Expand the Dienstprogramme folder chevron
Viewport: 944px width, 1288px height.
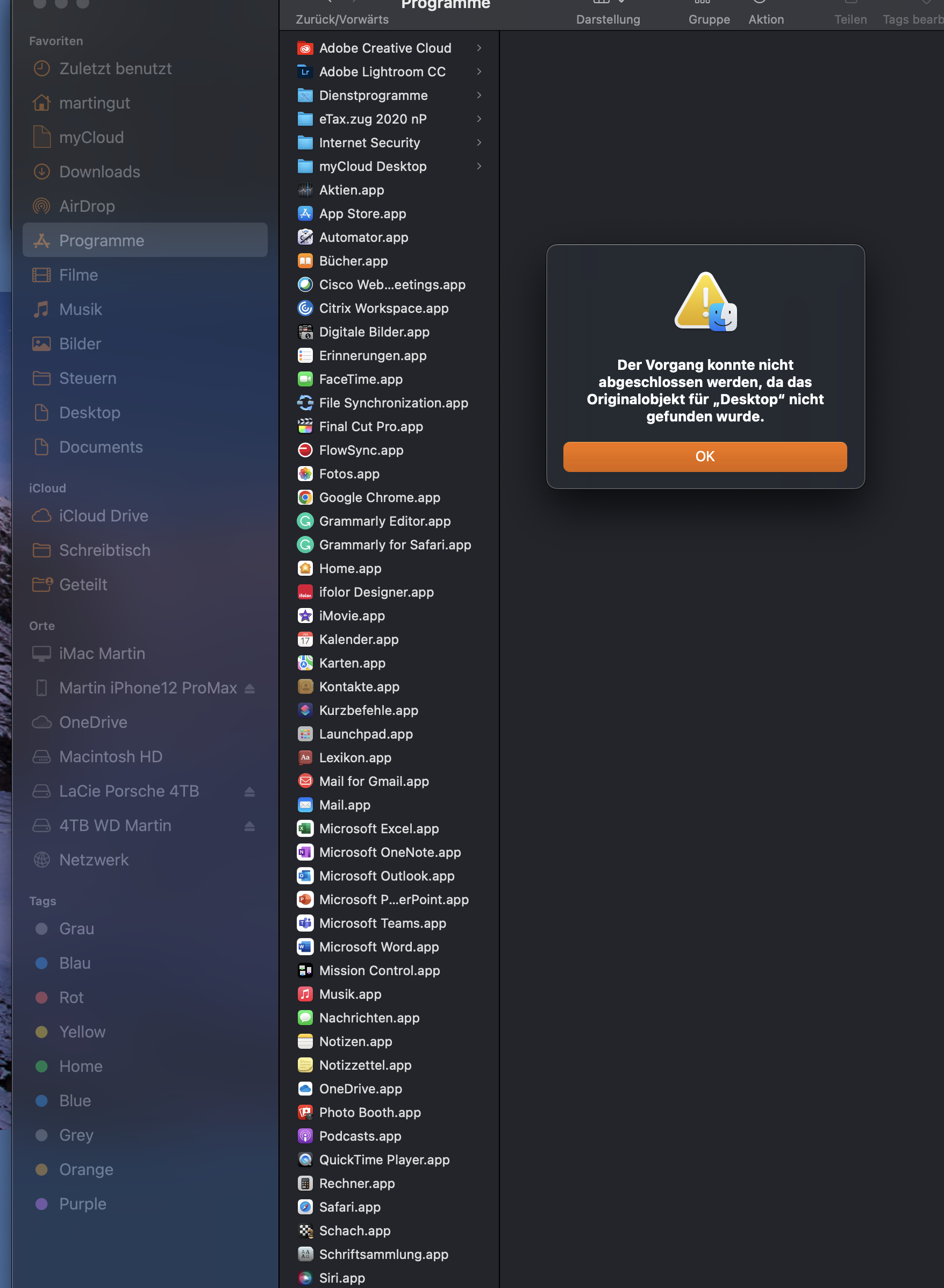click(479, 96)
